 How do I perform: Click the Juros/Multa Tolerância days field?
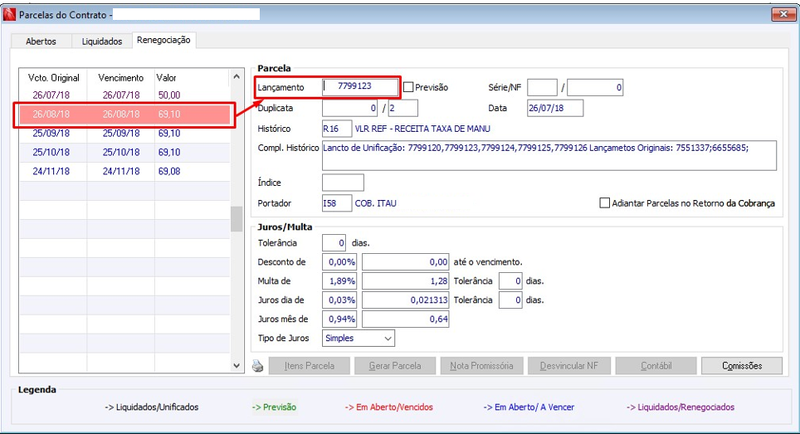[334, 243]
